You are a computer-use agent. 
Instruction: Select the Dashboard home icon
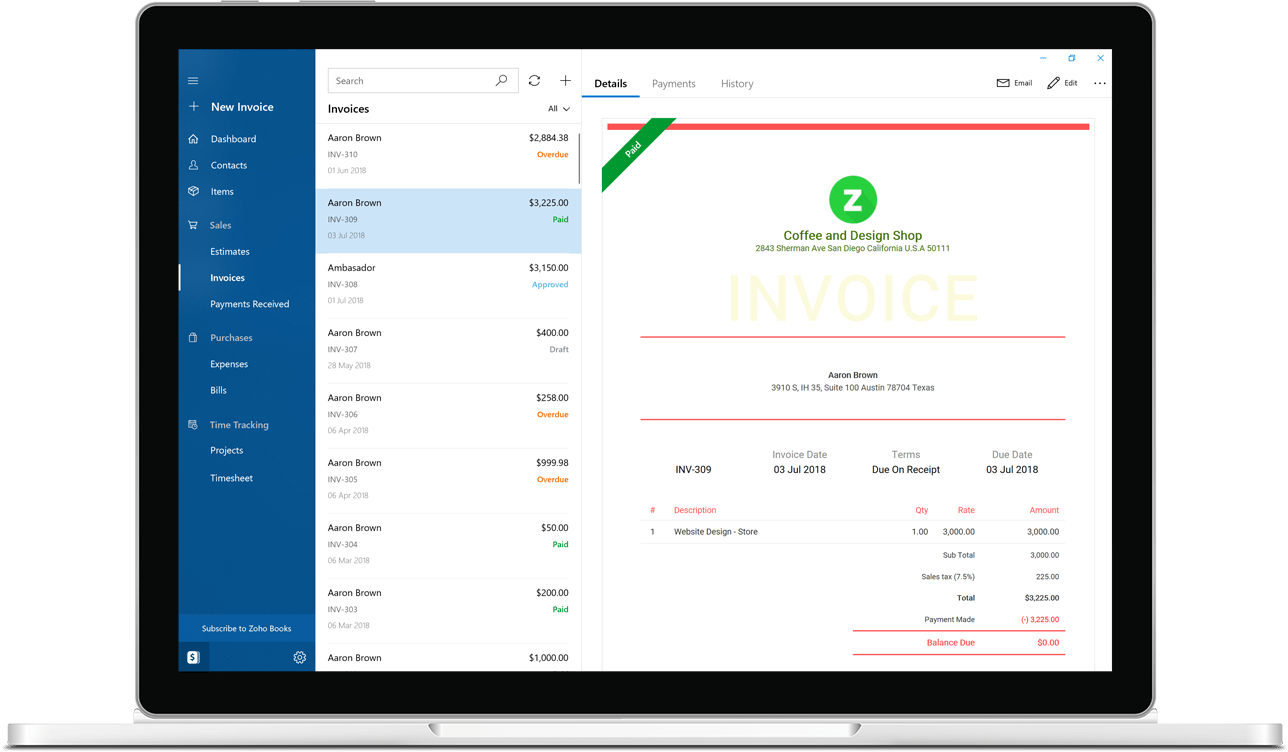[x=192, y=138]
